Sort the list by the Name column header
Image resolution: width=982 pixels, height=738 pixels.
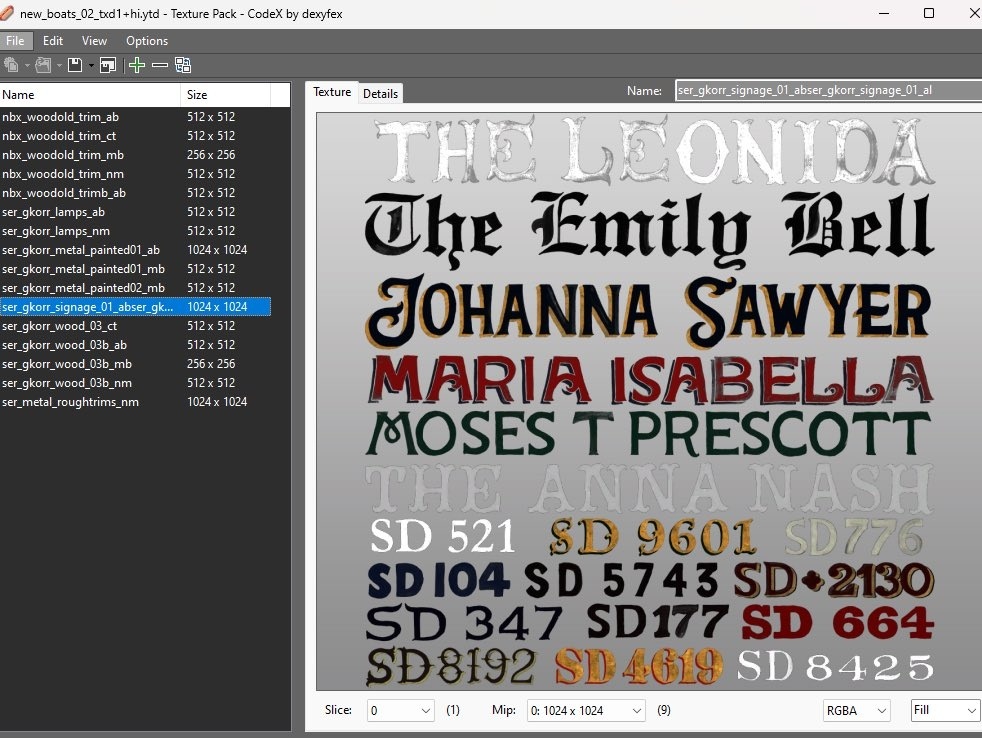[x=90, y=95]
